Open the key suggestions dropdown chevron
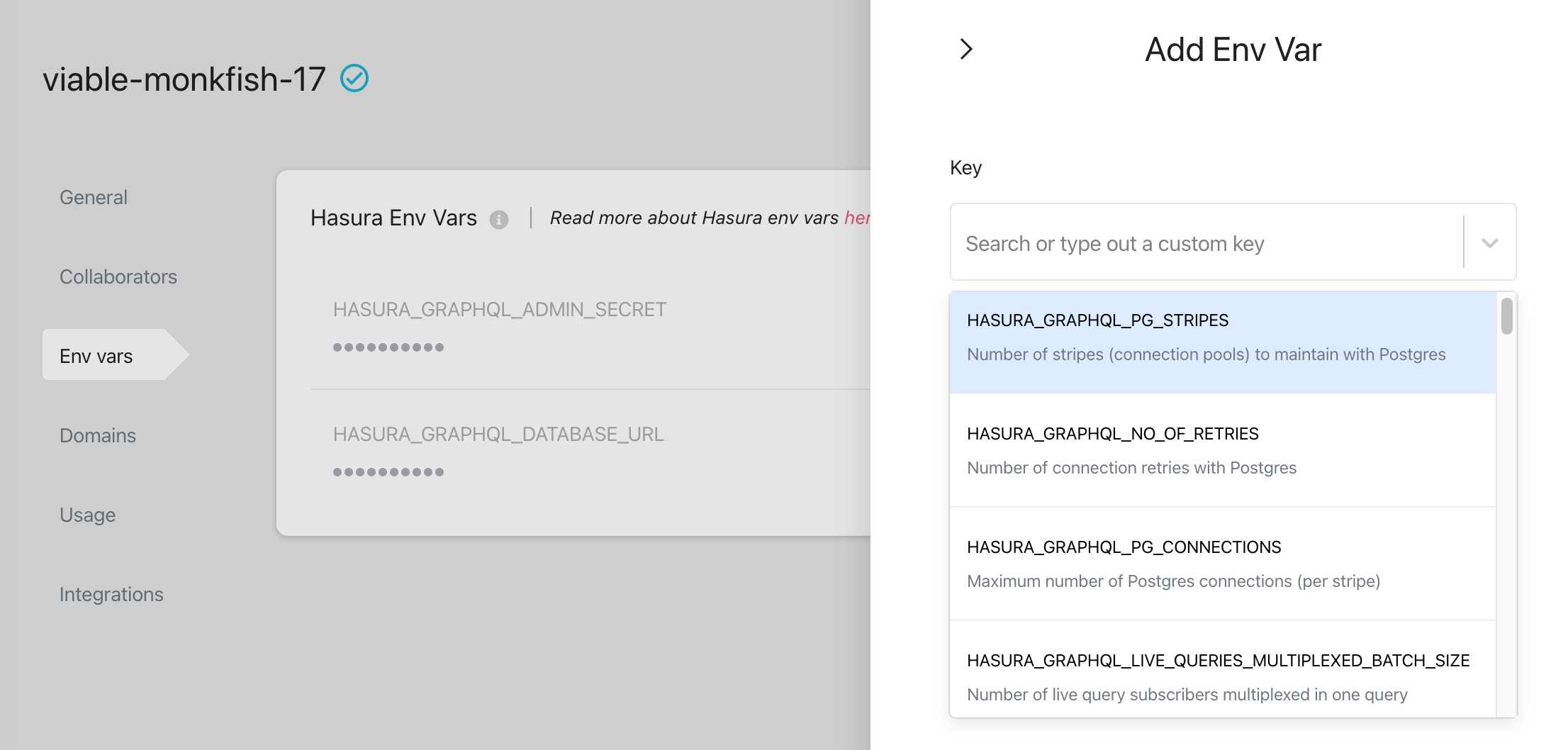The image size is (1568, 750). pos(1489,242)
